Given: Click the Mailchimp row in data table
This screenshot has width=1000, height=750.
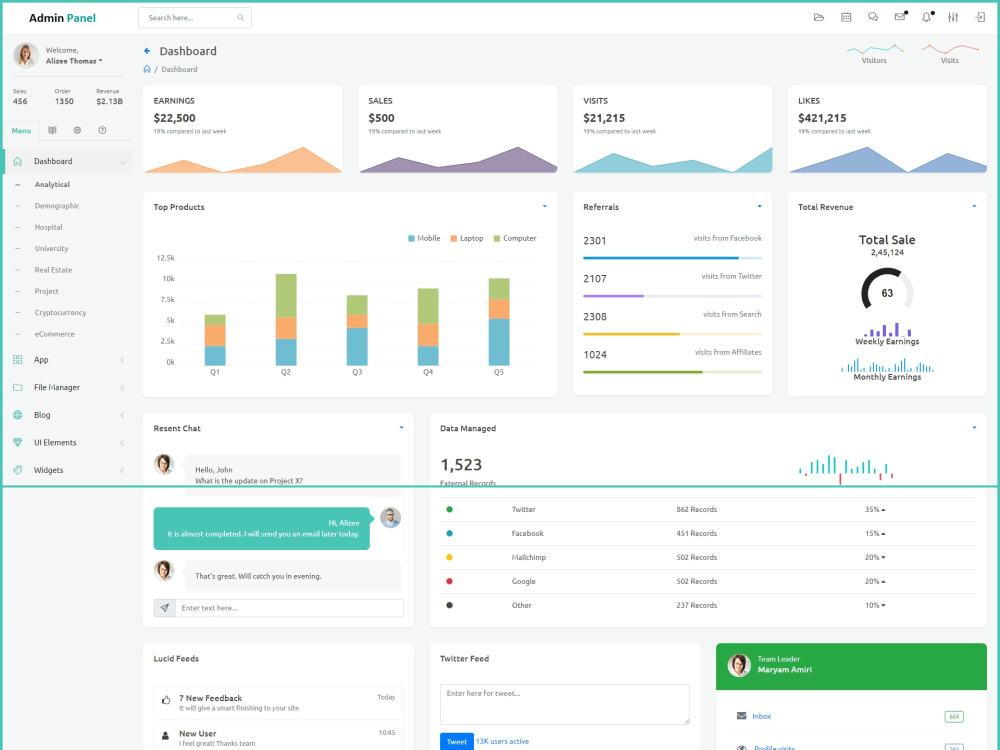Looking at the screenshot, I should [x=708, y=557].
